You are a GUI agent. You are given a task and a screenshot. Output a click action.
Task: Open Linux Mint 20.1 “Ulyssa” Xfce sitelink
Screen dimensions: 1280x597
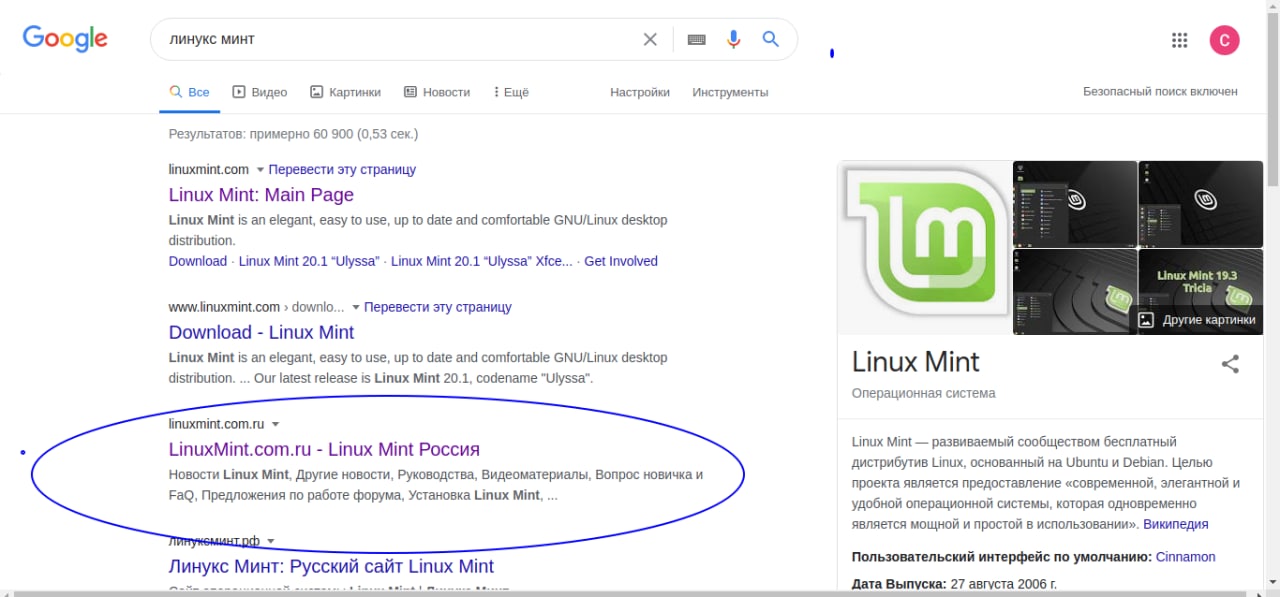[x=482, y=261]
